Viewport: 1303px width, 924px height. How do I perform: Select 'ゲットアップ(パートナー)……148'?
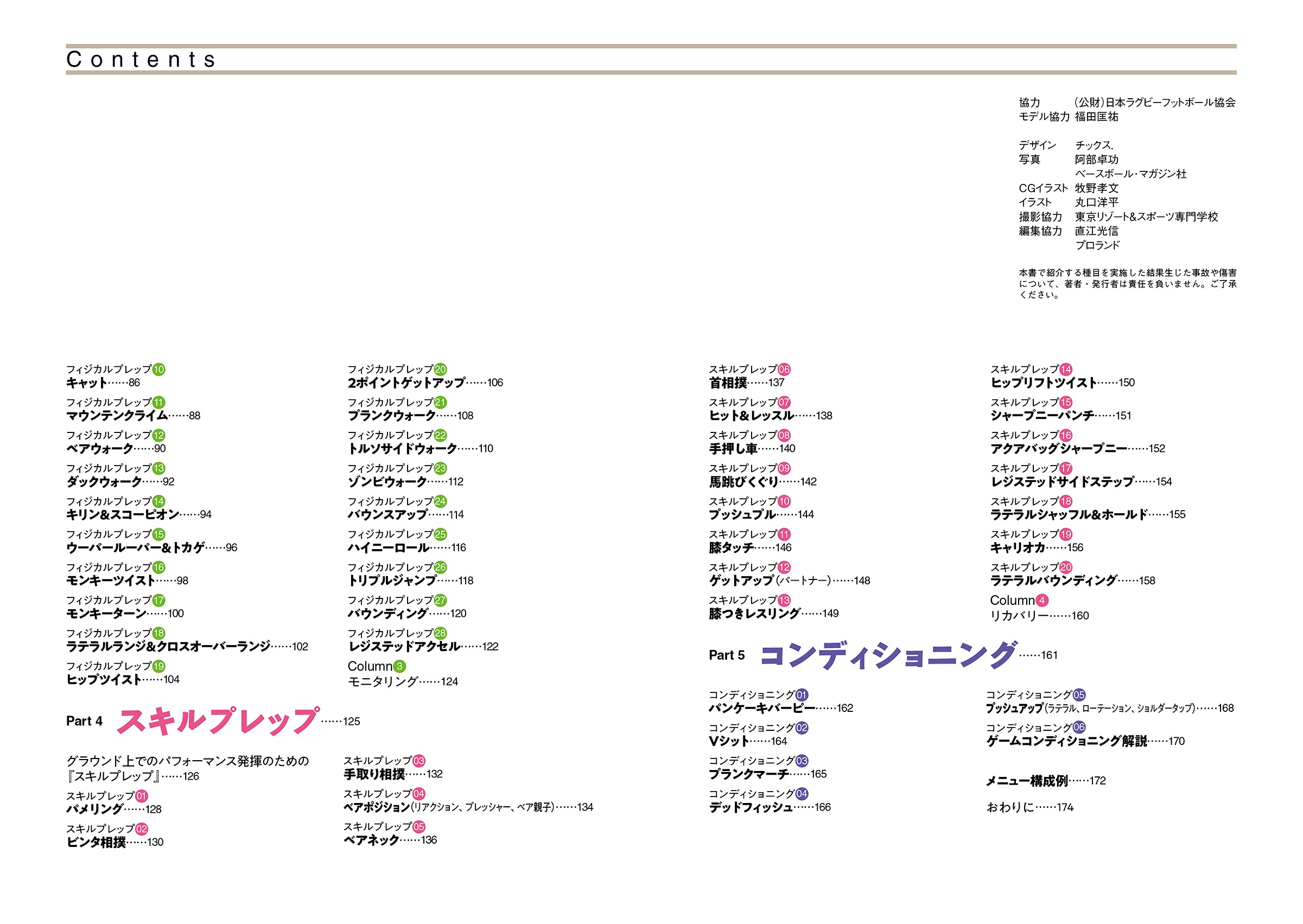coord(789,581)
